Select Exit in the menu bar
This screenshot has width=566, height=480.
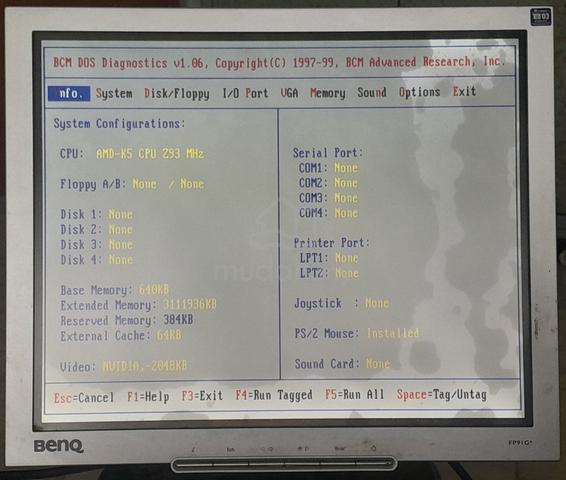point(464,91)
